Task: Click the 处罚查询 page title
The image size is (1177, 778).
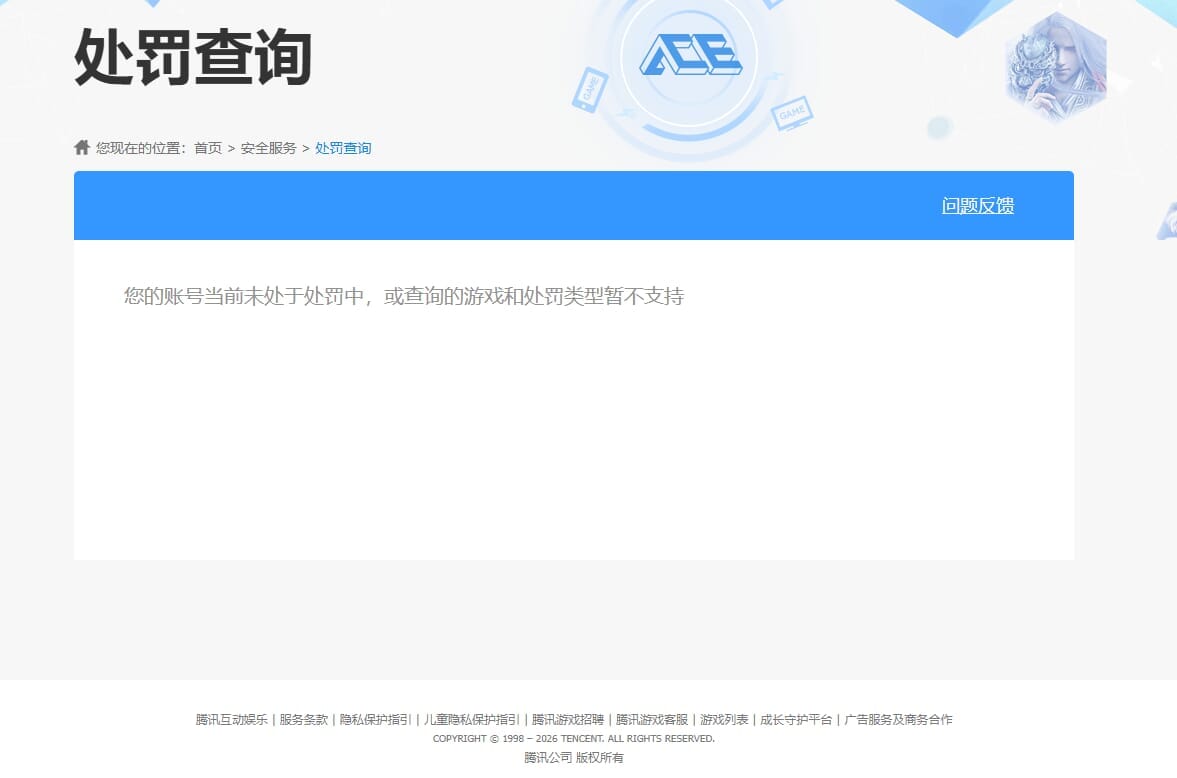Action: [193, 57]
